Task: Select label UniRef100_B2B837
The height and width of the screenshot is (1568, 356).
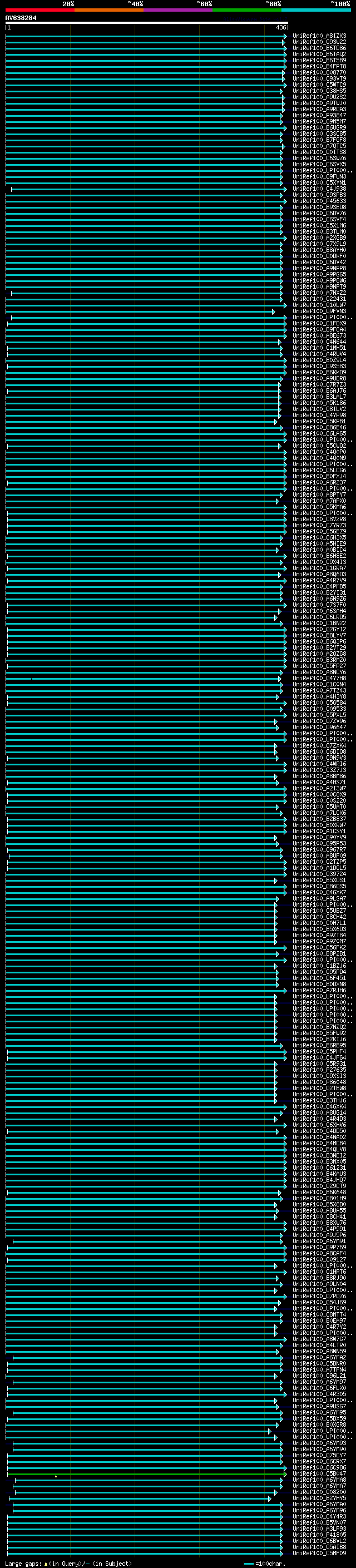Action: [x=319, y=819]
